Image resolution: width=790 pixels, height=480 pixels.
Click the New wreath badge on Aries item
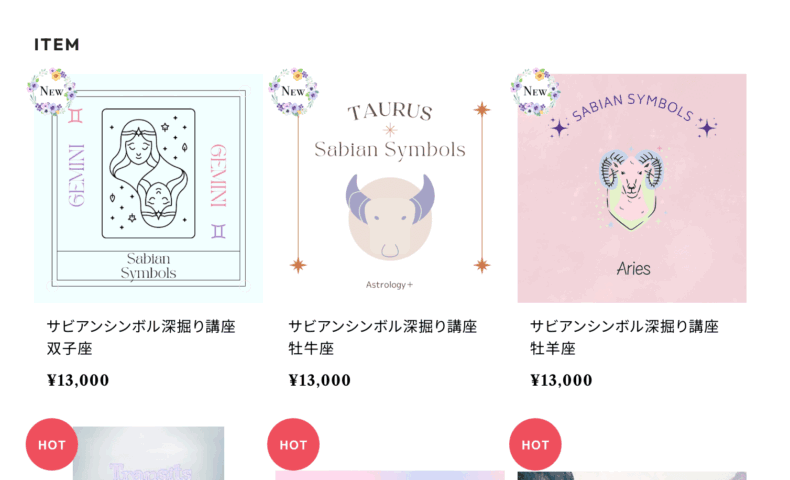click(536, 92)
